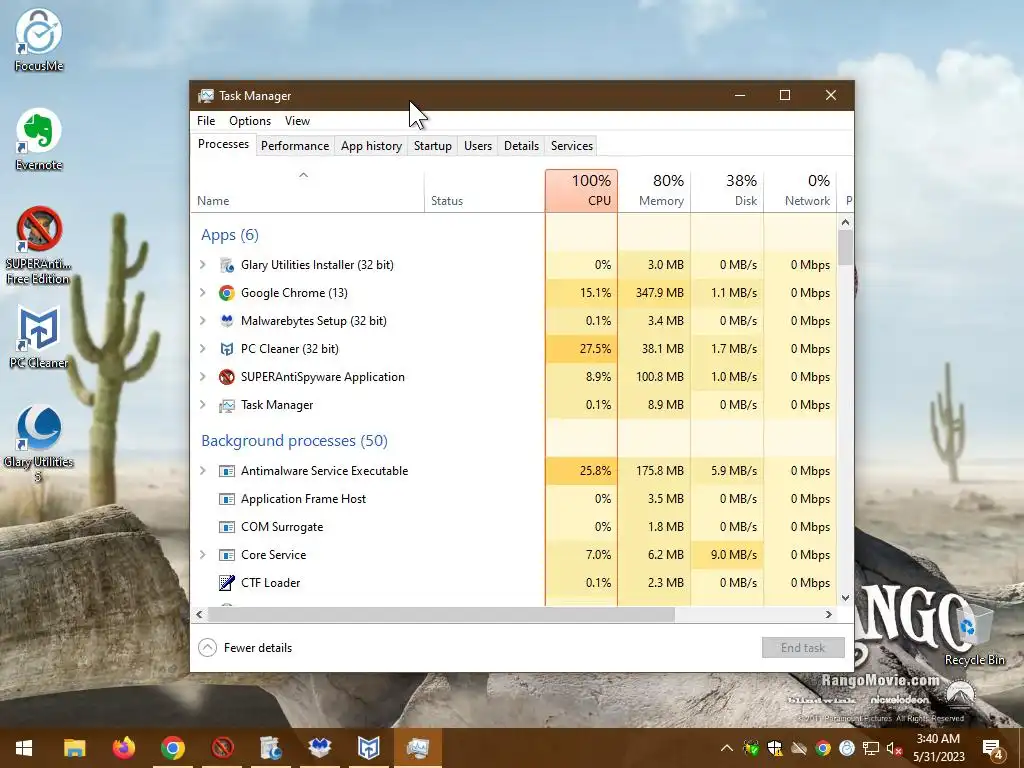The width and height of the screenshot is (1024, 768).
Task: Switch to Google Chrome on the taskbar
Action: click(x=172, y=748)
